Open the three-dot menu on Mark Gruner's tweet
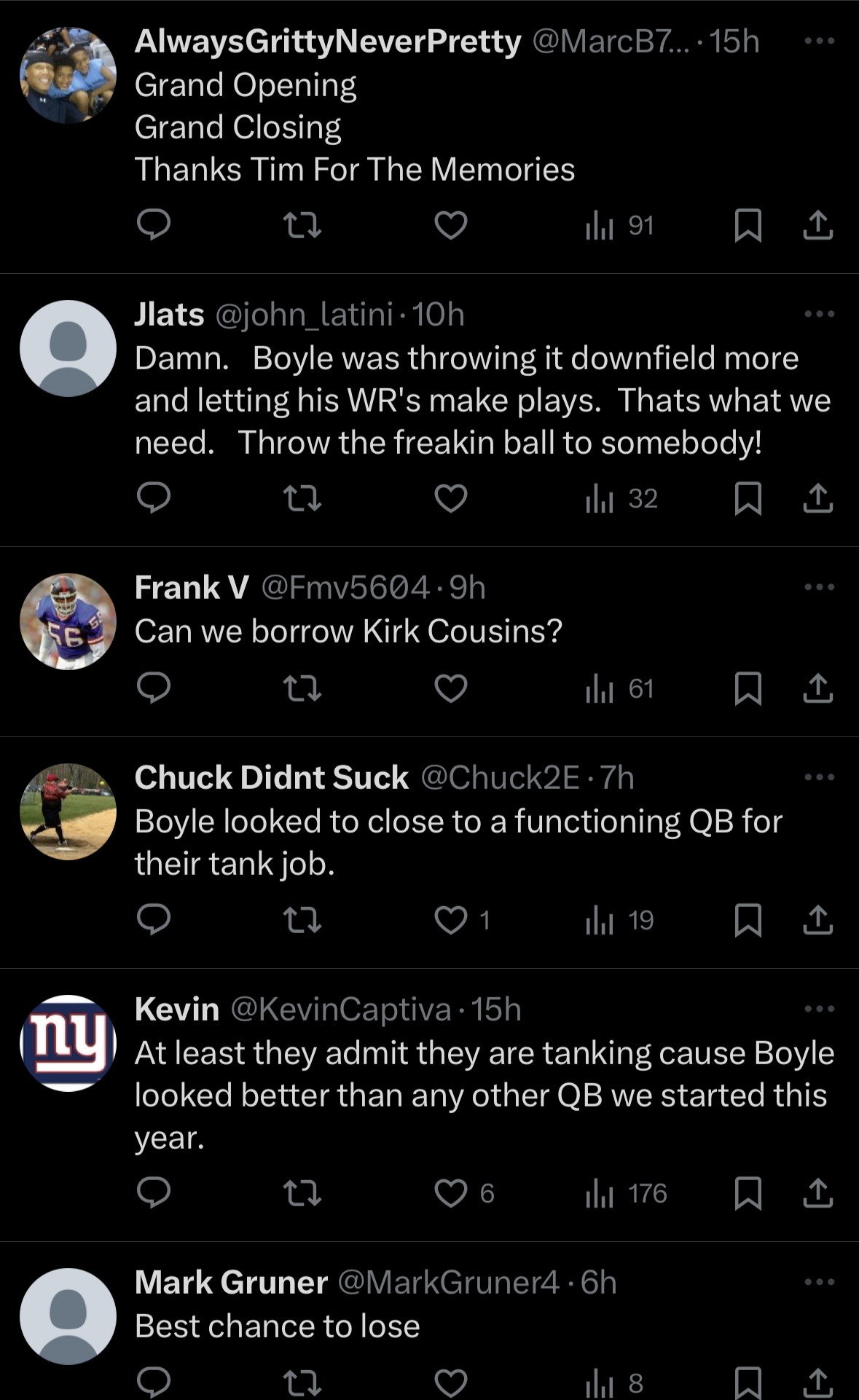 pyautogui.click(x=820, y=1282)
